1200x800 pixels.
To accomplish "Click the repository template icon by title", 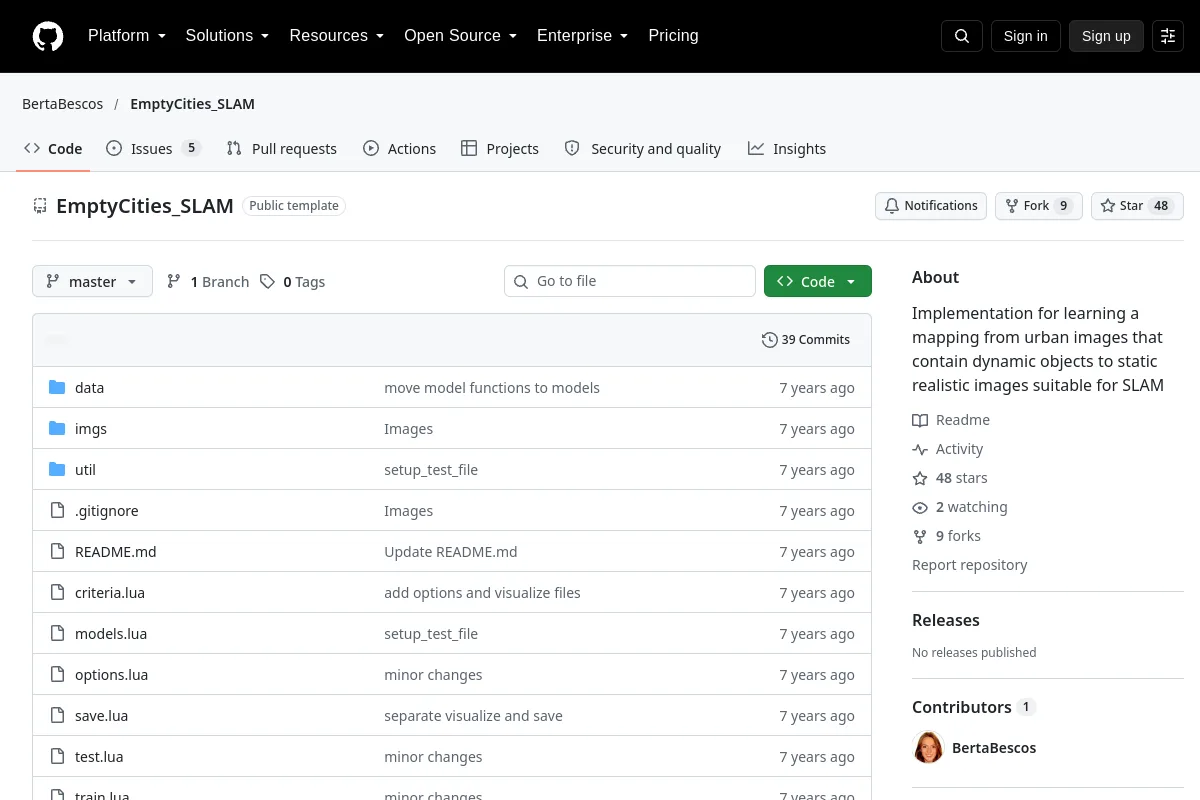I will (x=40, y=206).
